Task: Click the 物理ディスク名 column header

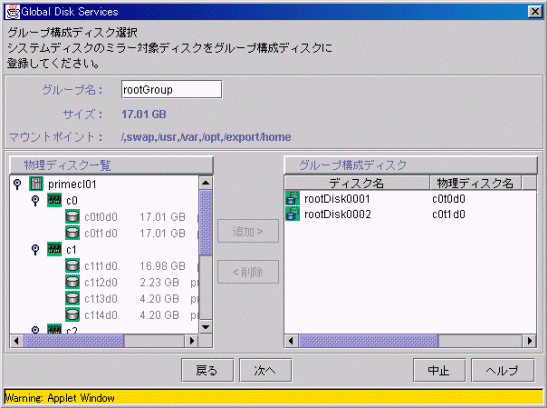Action: point(475,183)
